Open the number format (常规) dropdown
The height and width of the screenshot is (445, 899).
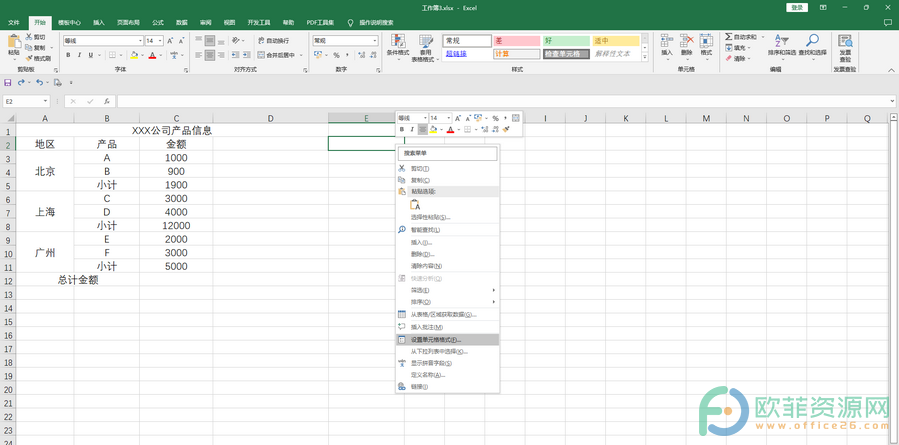375,41
